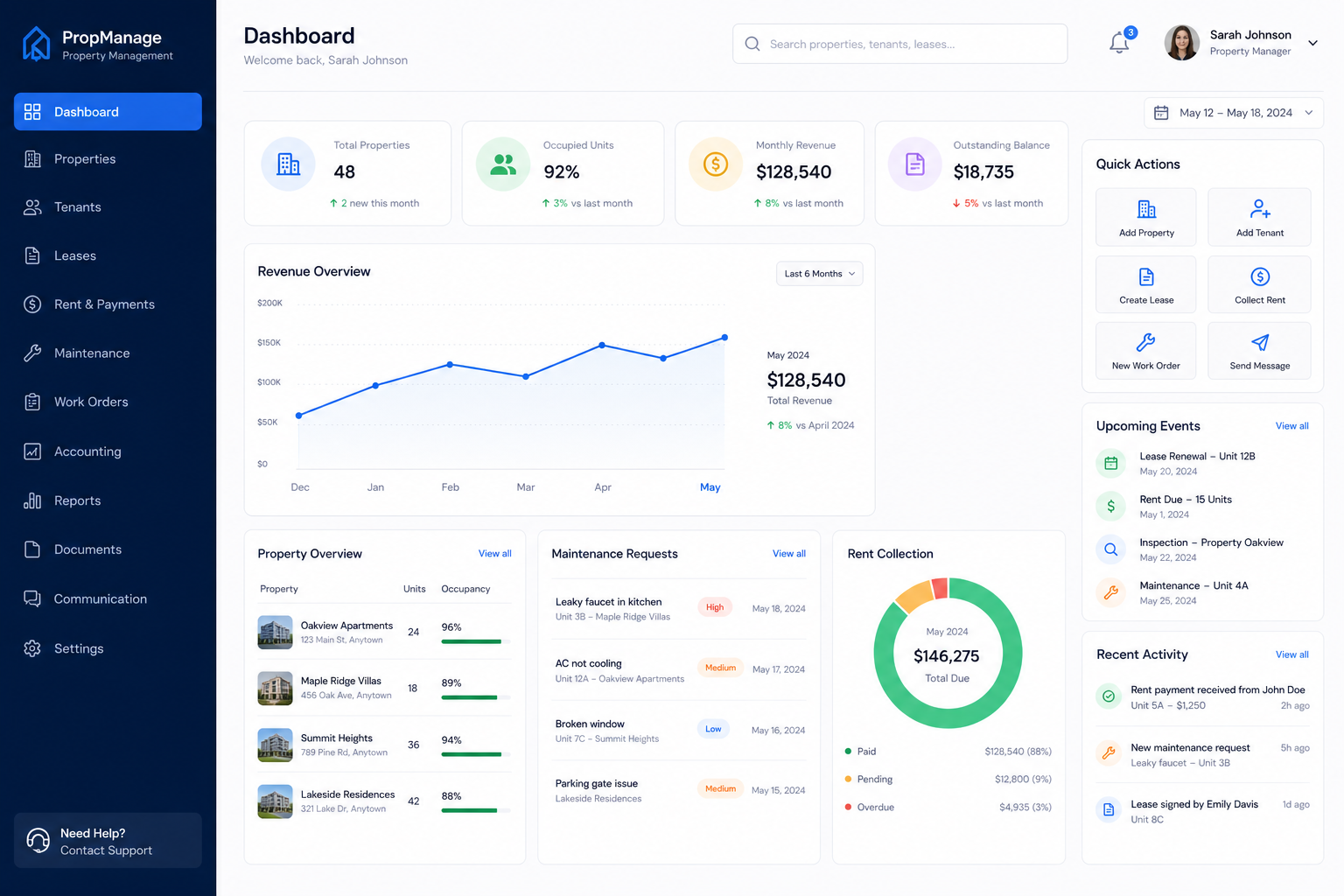The height and width of the screenshot is (896, 1344).
Task: Click the Maple Ridge Villas 89% occupancy bar
Action: 476,697
